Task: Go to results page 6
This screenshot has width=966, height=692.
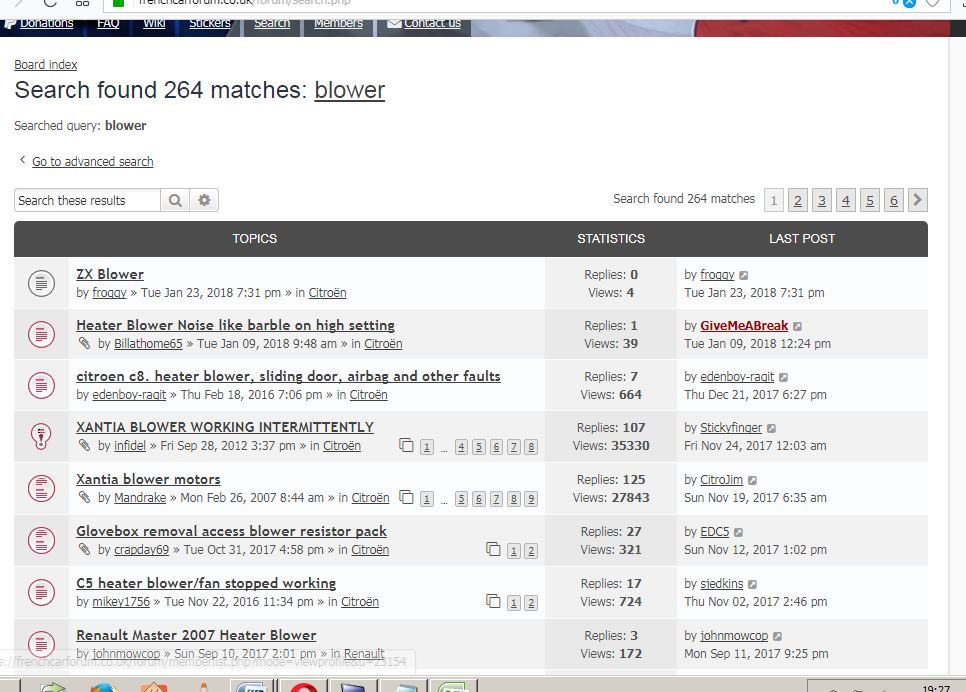Action: (x=893, y=200)
